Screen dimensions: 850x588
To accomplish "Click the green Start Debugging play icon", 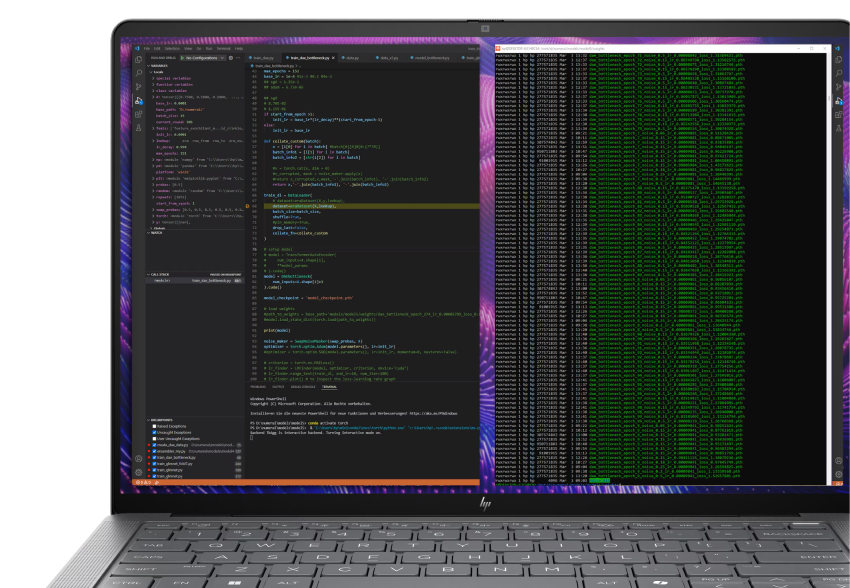I will point(180,59).
